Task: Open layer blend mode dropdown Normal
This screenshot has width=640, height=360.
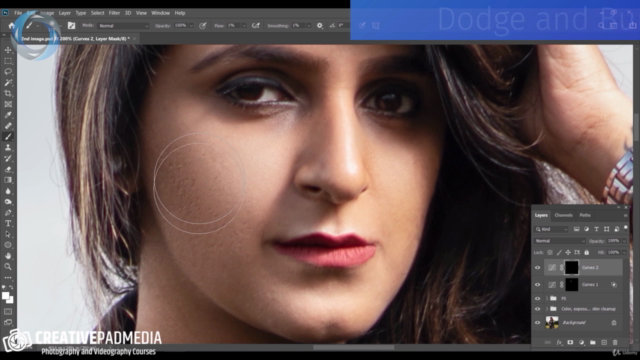Action: (560, 241)
